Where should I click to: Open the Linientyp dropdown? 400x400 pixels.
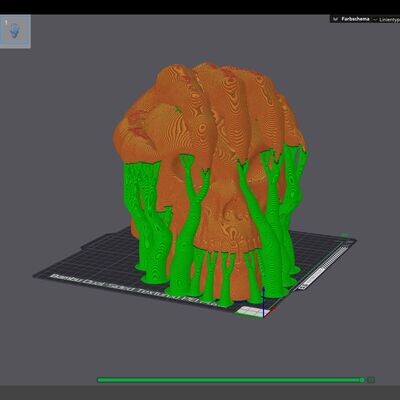click(388, 20)
